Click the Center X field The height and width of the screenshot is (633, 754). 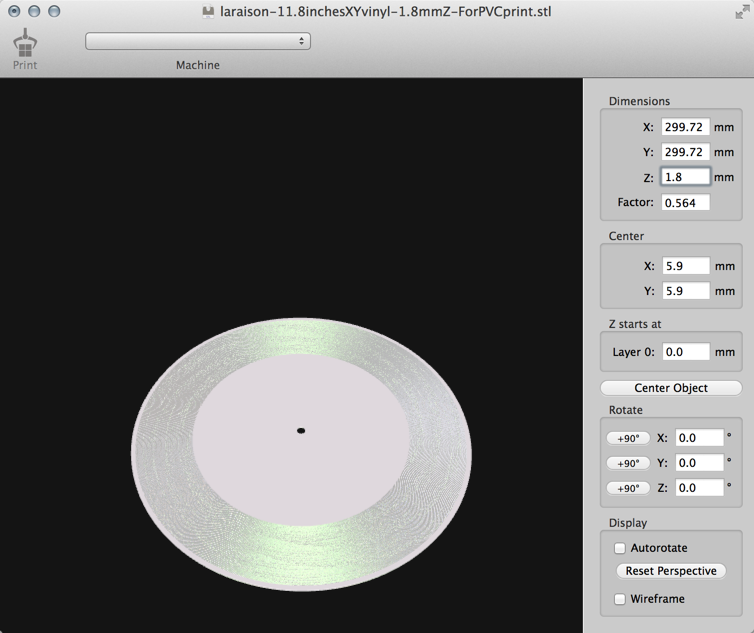[686, 266]
